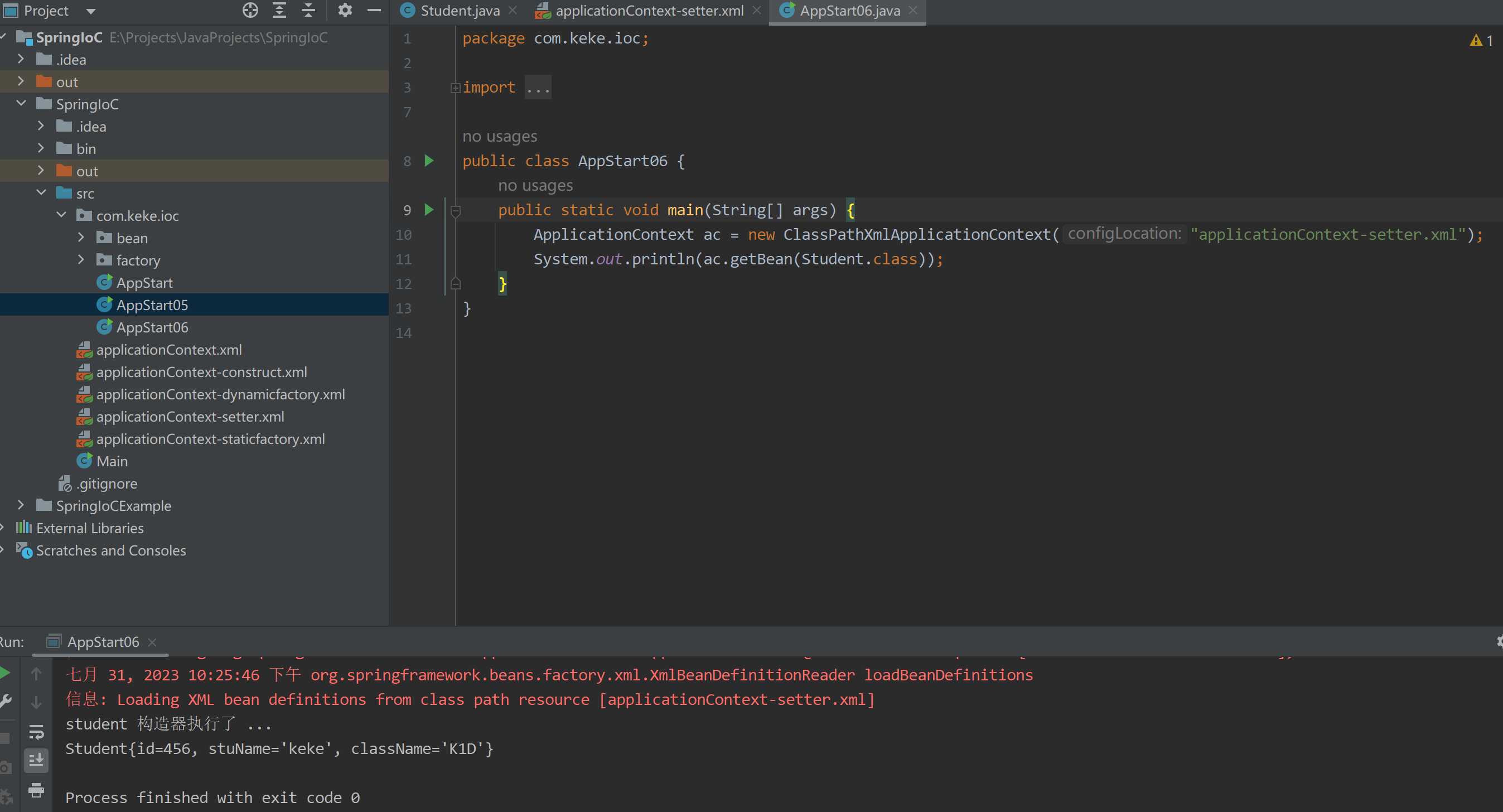Toggle the import statements fold marker

pyautogui.click(x=455, y=88)
